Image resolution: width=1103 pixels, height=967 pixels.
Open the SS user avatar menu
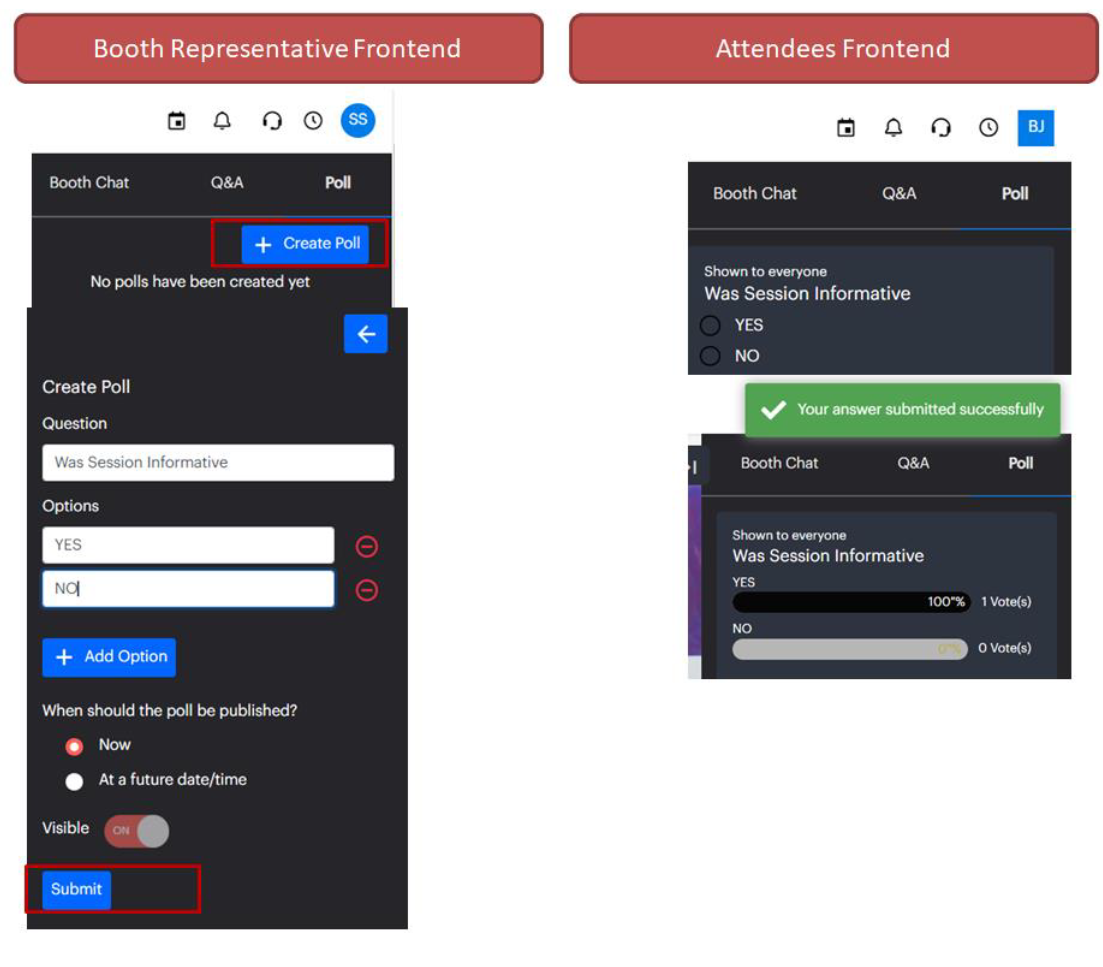coord(358,120)
